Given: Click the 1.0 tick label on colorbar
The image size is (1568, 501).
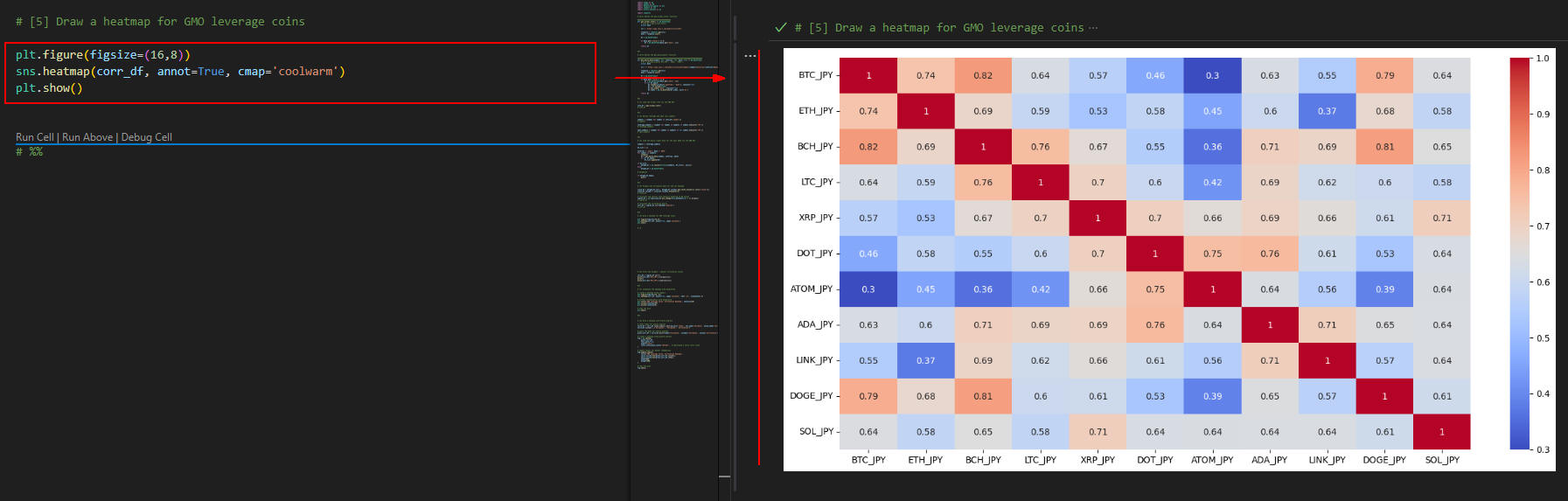Looking at the screenshot, I should coord(1543,59).
